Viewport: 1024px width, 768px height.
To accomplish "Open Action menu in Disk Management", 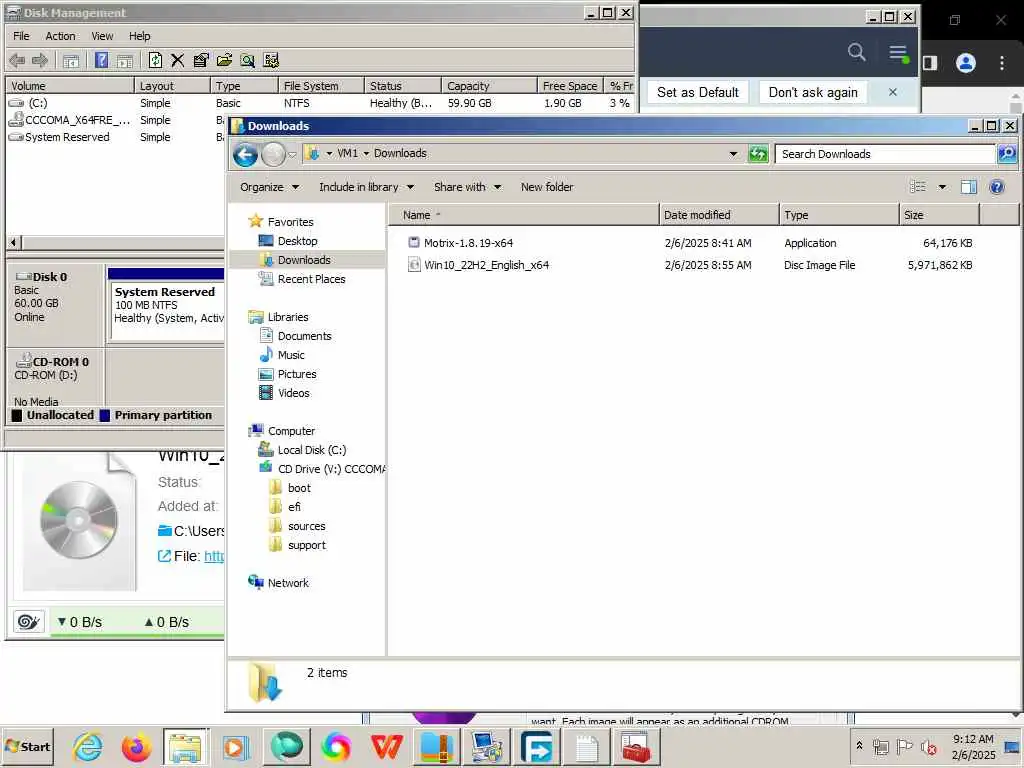I will (x=60, y=36).
